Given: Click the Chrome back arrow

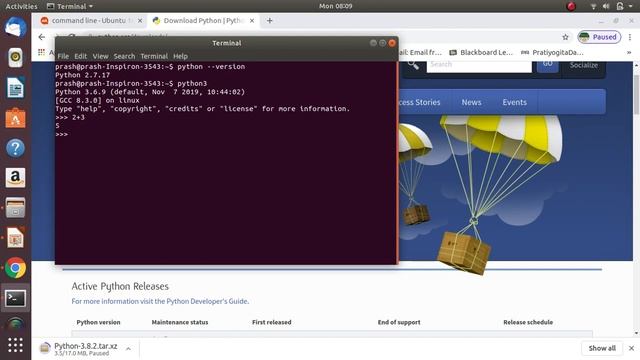Looking at the screenshot, I should click(42, 37).
